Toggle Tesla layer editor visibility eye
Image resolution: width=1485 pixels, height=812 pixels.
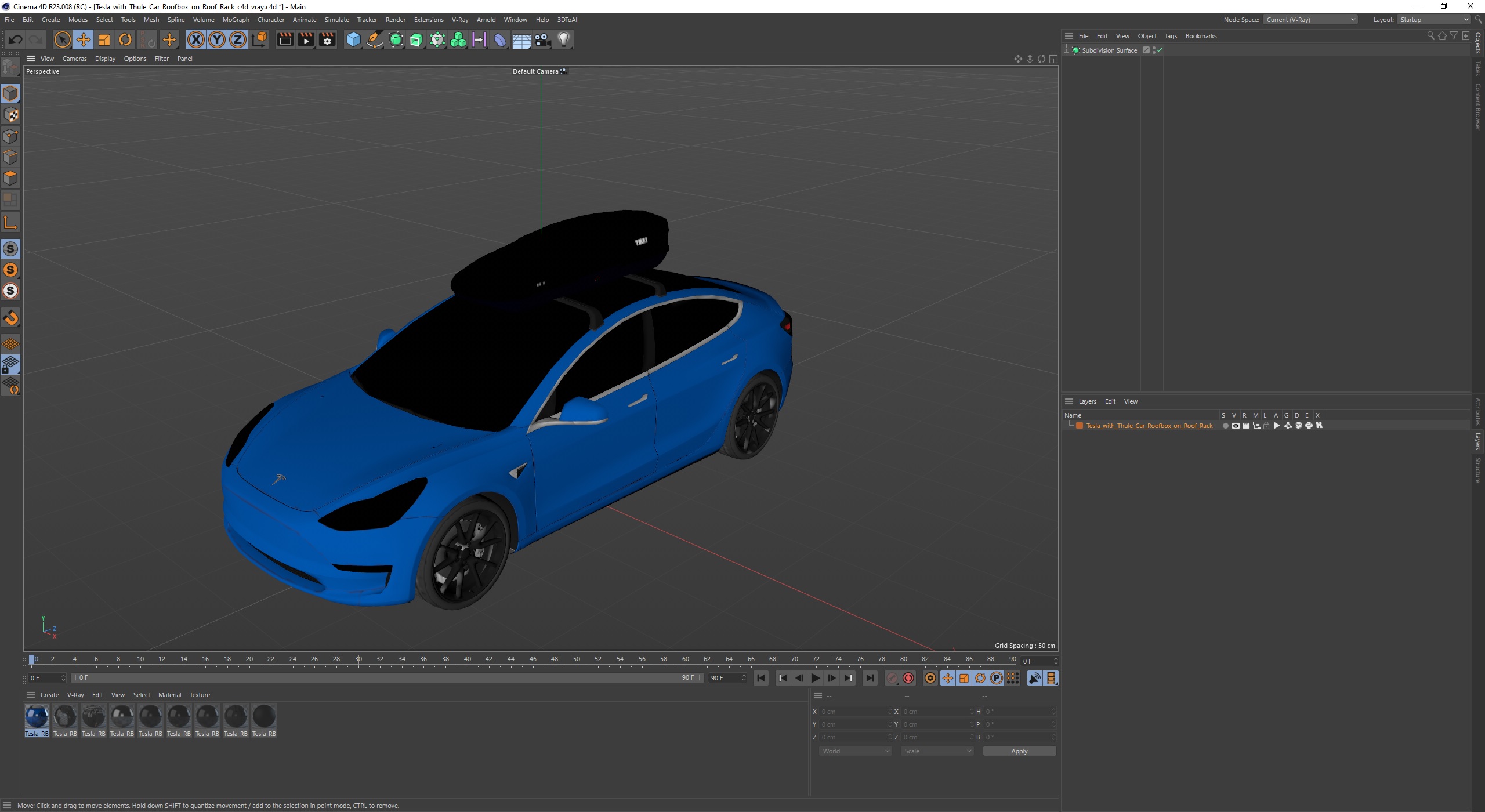pos(1236,426)
